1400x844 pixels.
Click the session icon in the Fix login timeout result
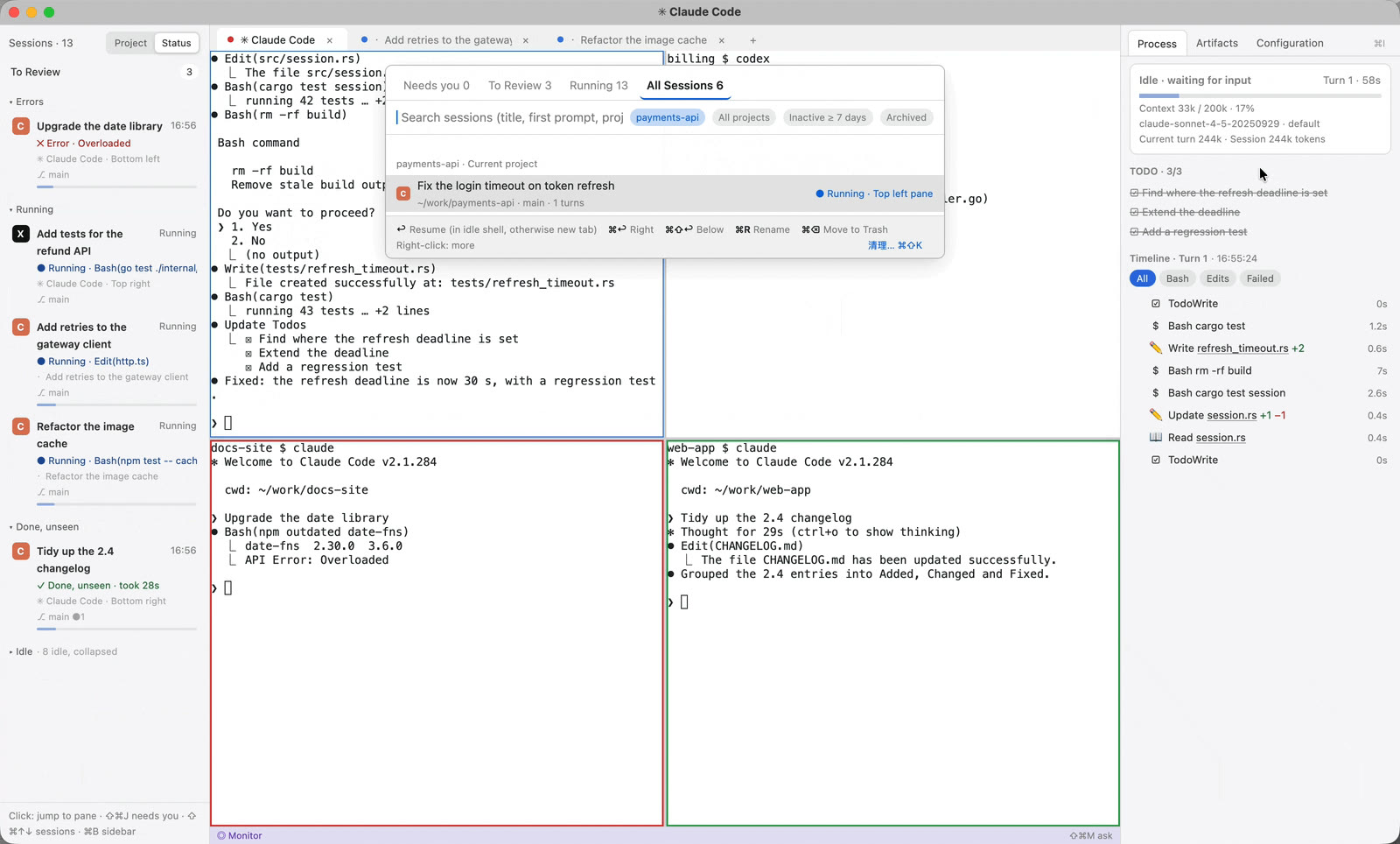coord(403,193)
